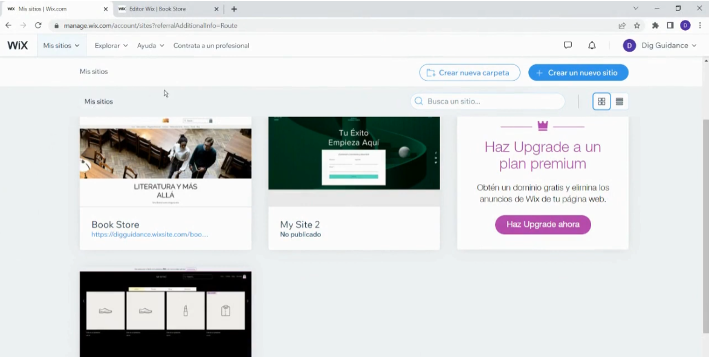The image size is (710, 360).
Task: Share this page from the address bar
Action: (x=622, y=26)
